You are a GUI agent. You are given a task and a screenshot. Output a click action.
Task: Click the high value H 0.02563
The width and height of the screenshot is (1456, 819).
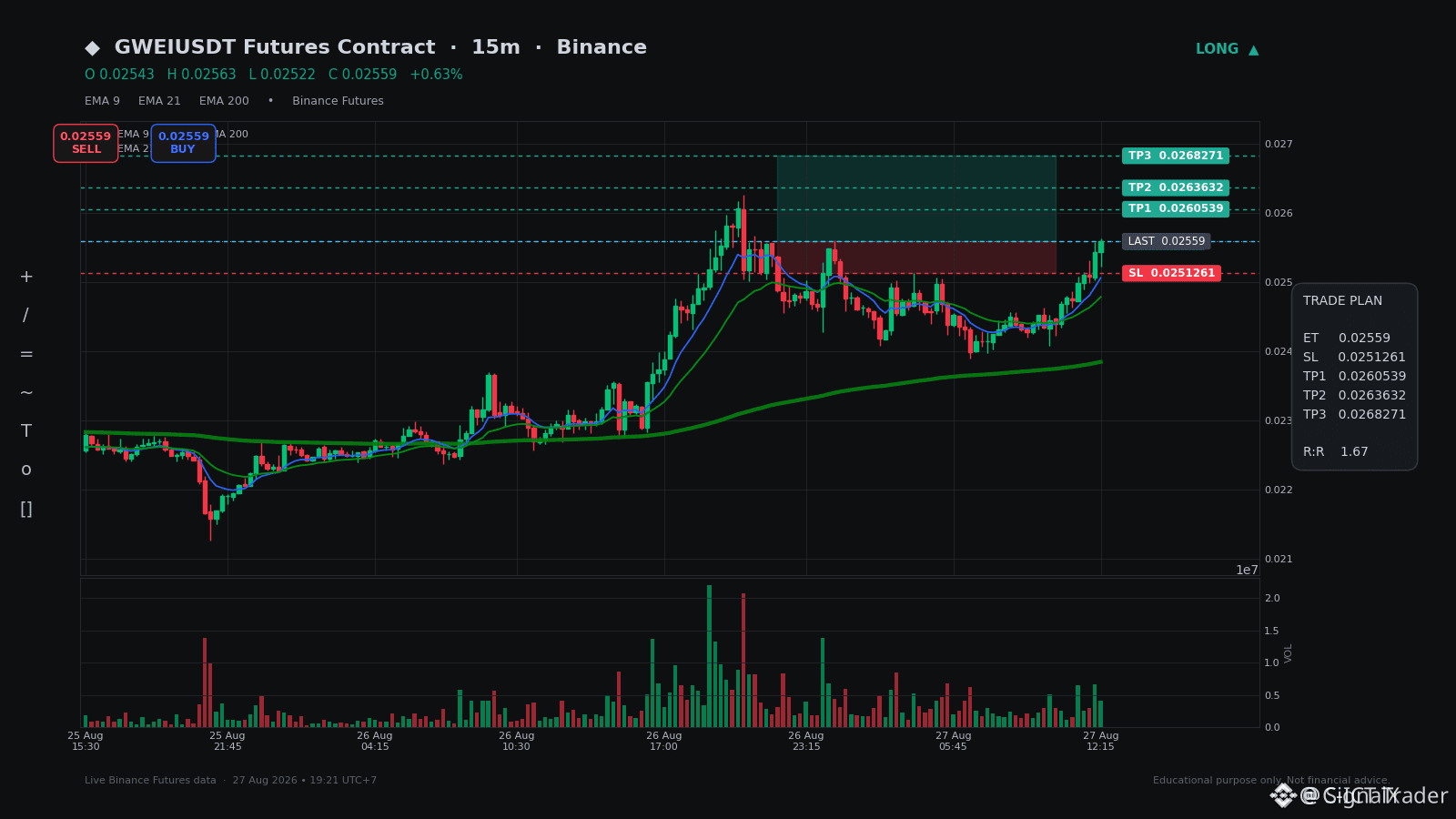201,75
